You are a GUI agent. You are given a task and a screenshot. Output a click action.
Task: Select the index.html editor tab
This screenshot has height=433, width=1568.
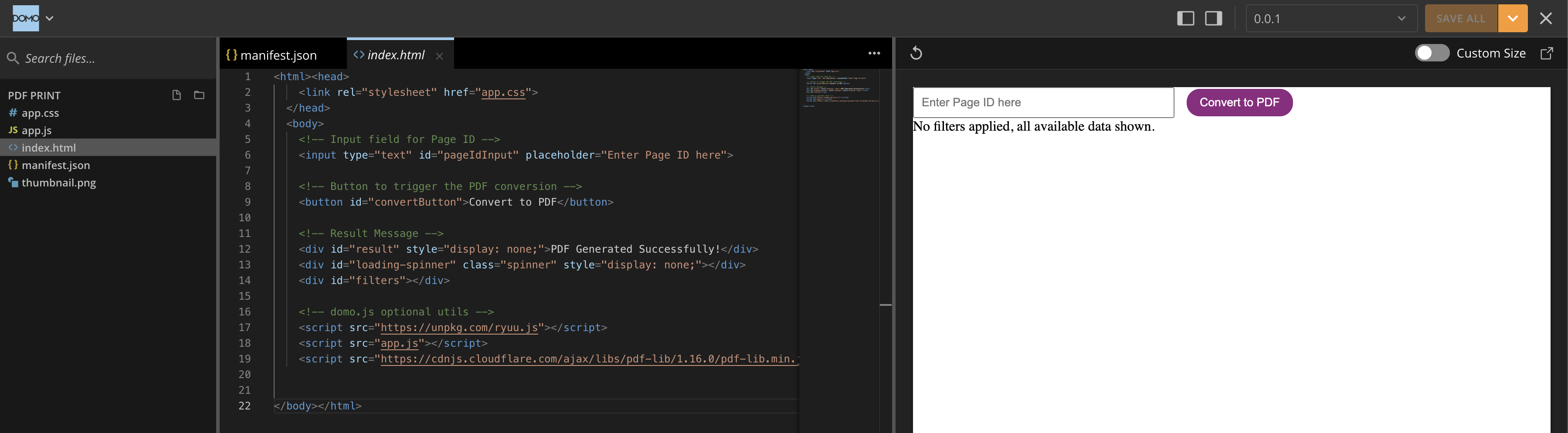396,55
